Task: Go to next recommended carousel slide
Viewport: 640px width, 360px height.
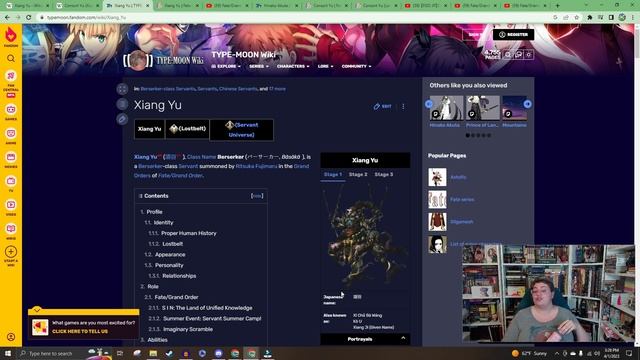Action: pos(527,104)
